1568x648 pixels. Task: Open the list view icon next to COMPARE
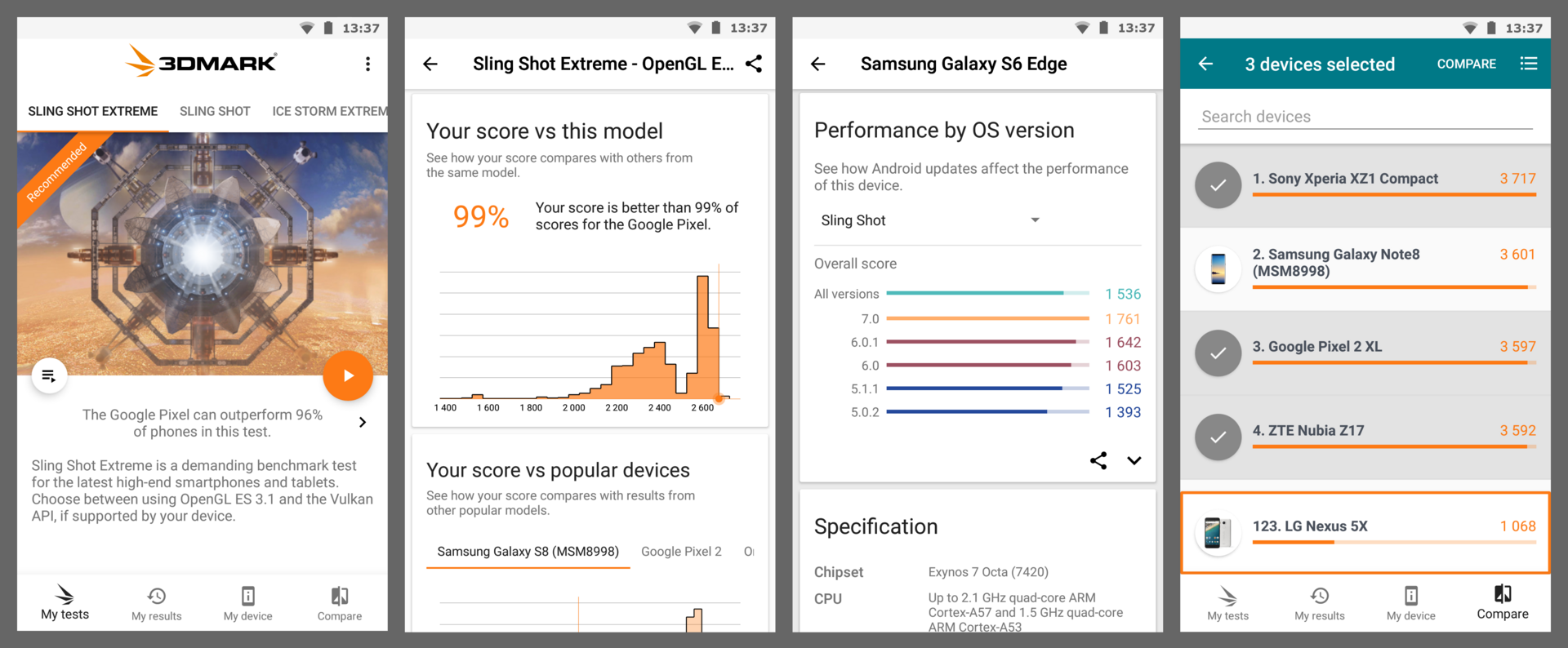tap(1529, 64)
